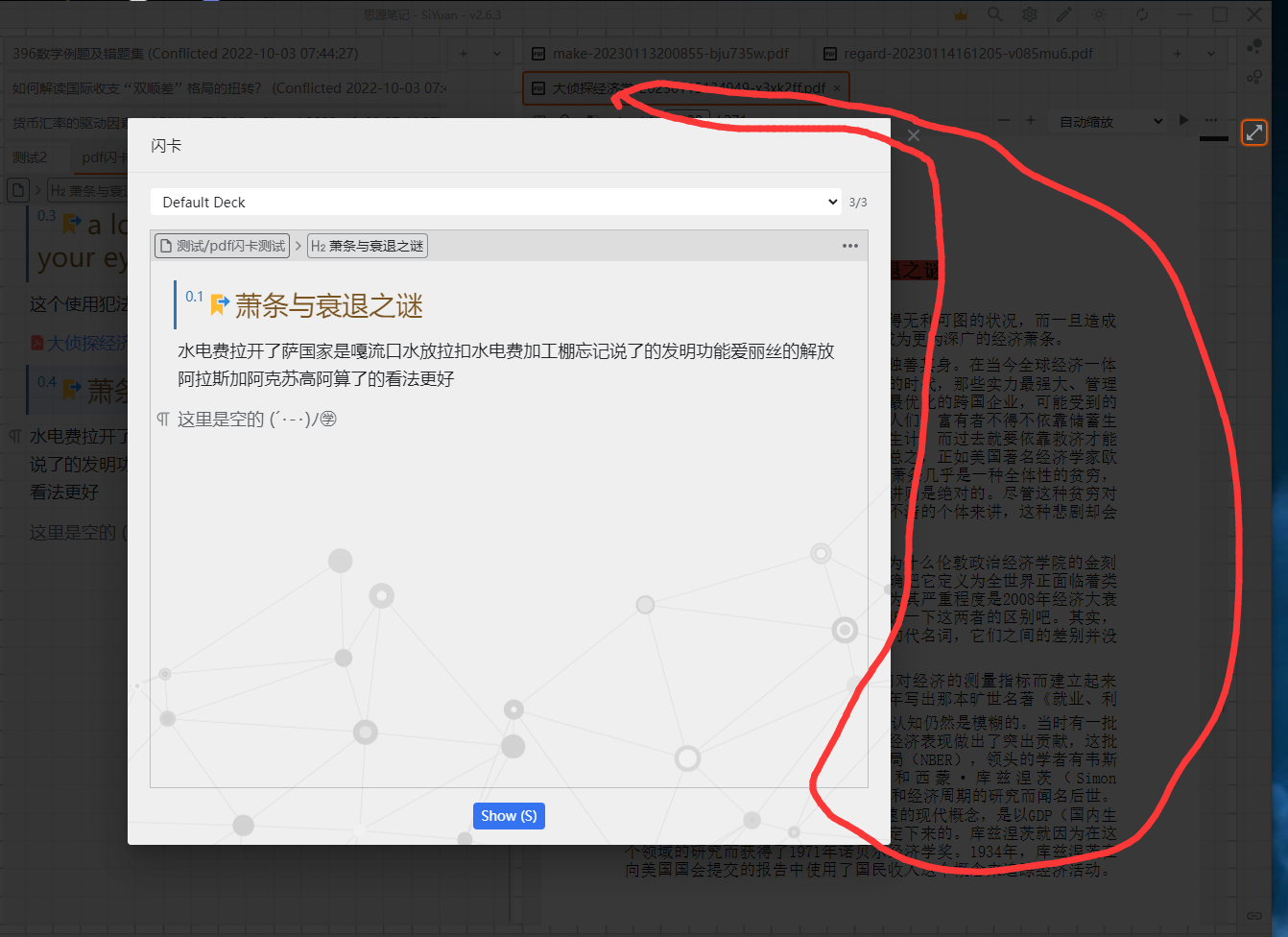This screenshot has height=937, width=1288.
Task: Click the link icon at the bottom right
Action: coord(1254,915)
